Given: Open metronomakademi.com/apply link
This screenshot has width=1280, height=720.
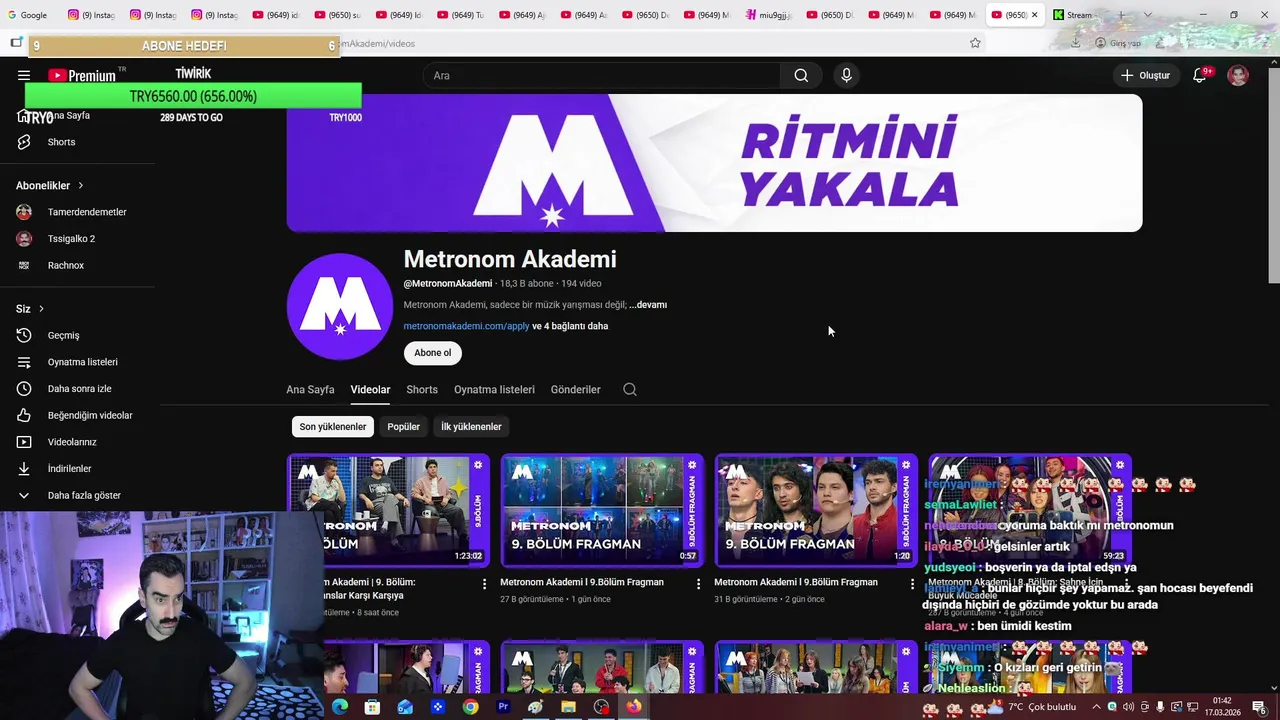Looking at the screenshot, I should point(466,326).
